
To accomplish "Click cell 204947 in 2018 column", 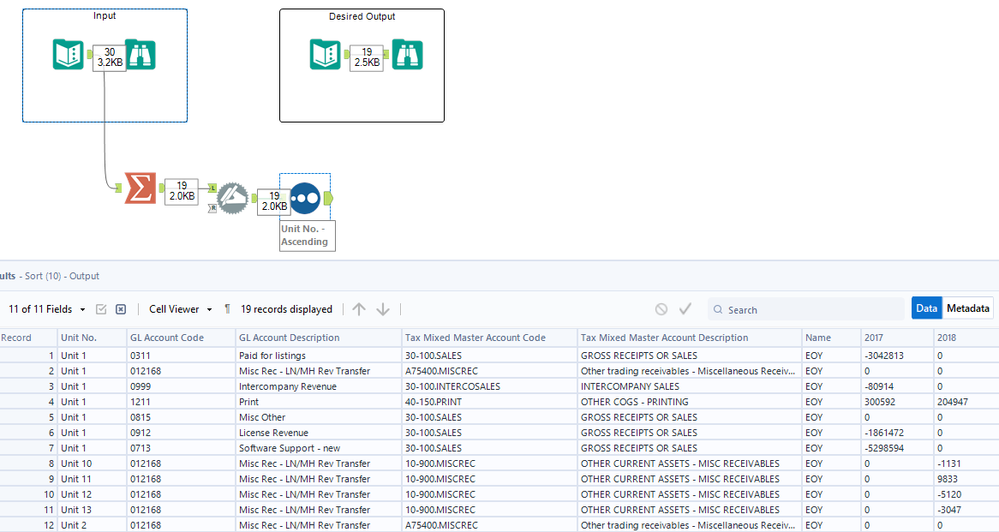I will pos(966,401).
